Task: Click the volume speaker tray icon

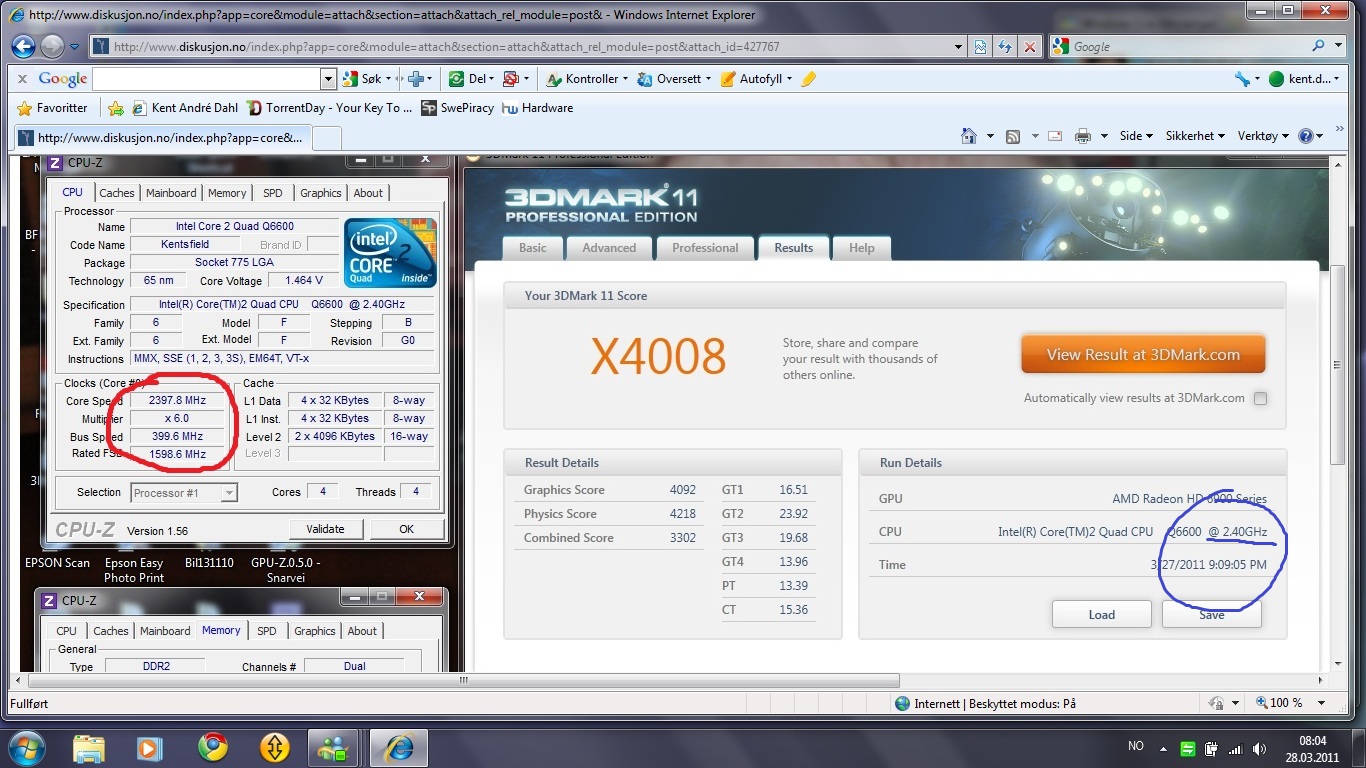Action: [1258, 748]
